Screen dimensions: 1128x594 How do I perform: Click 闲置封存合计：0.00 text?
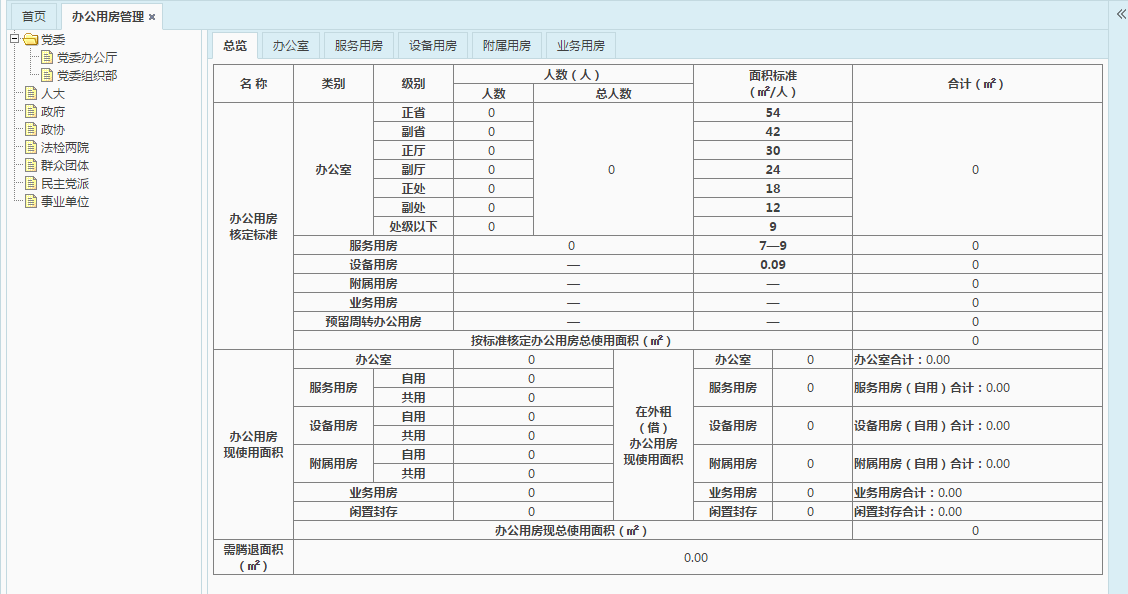[908, 511]
